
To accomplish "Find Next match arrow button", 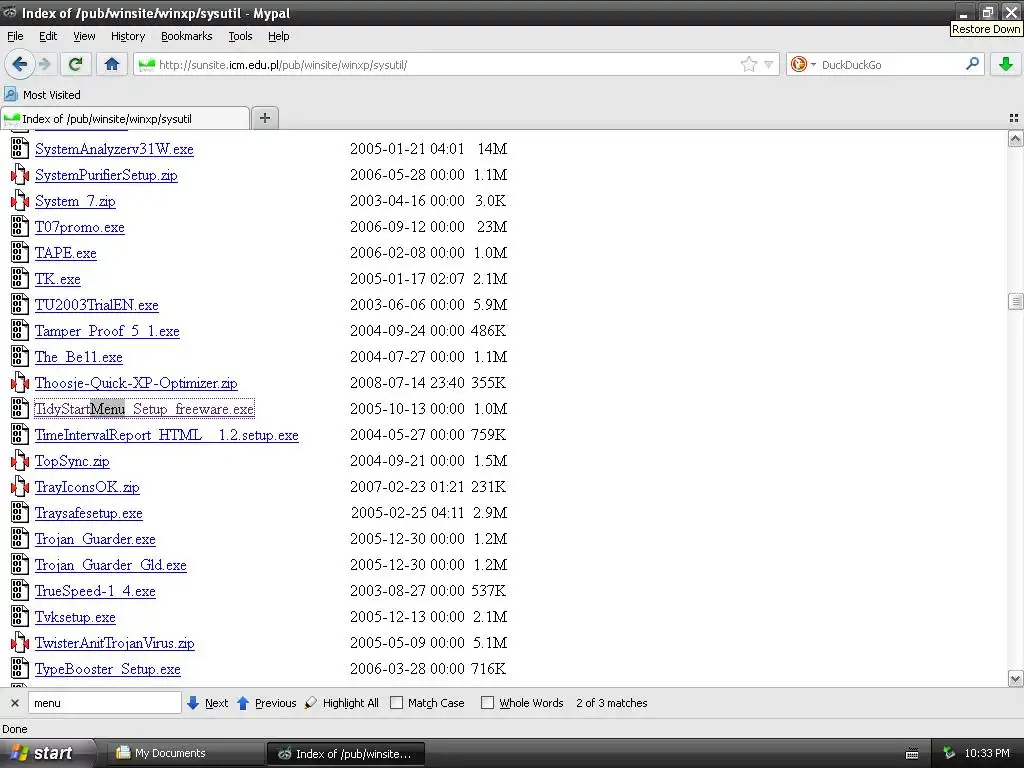I will (207, 703).
